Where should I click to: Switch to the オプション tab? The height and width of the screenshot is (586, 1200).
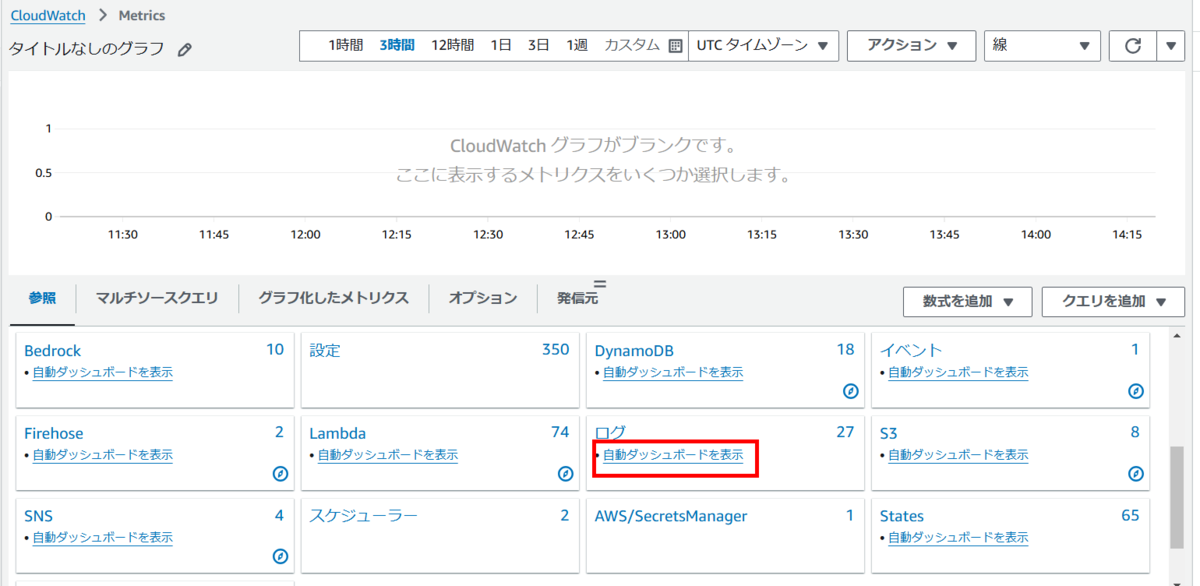(x=483, y=298)
